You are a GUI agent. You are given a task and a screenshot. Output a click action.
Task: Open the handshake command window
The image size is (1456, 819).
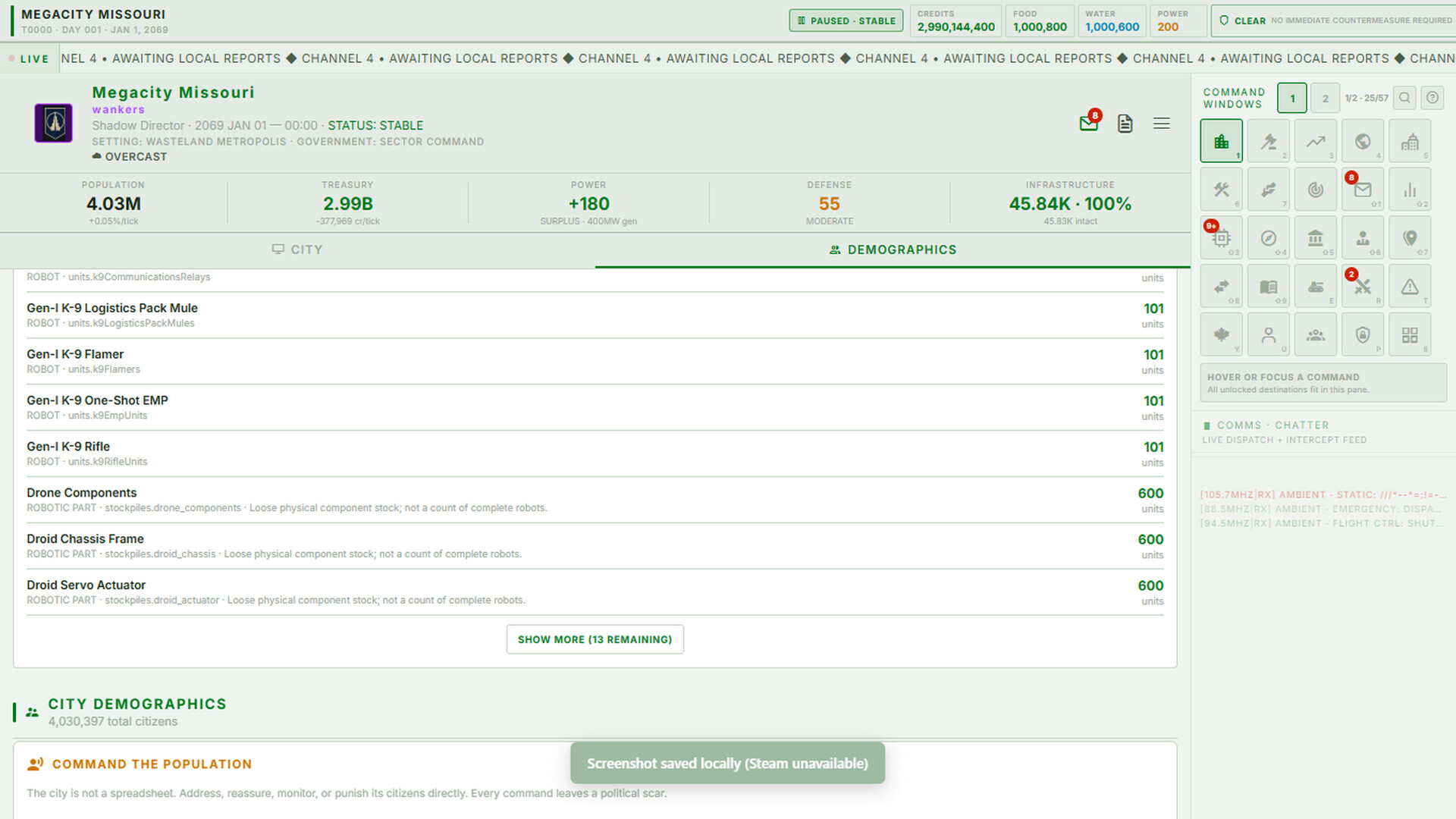(1268, 189)
